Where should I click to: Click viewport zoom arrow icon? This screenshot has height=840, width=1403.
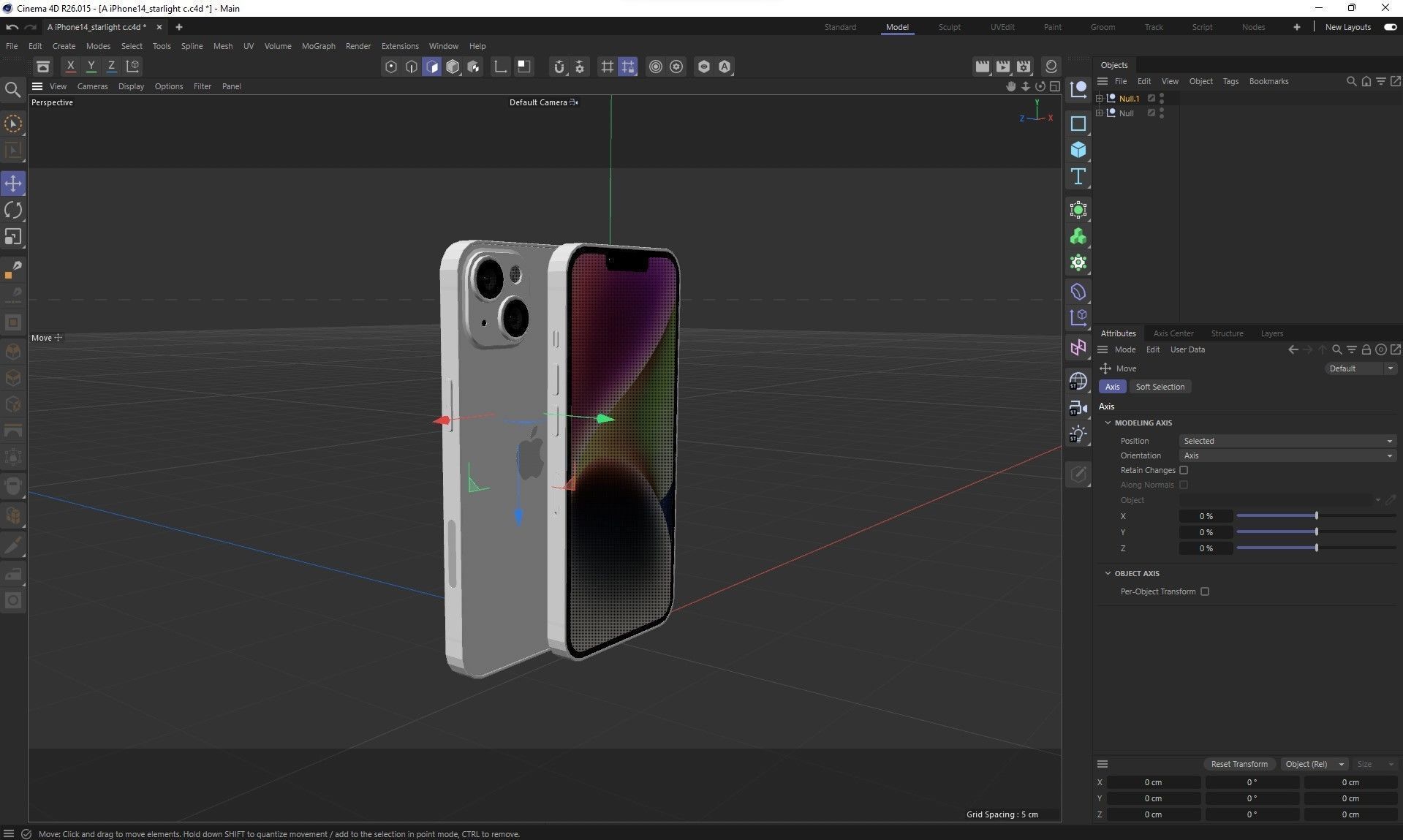(1026, 86)
